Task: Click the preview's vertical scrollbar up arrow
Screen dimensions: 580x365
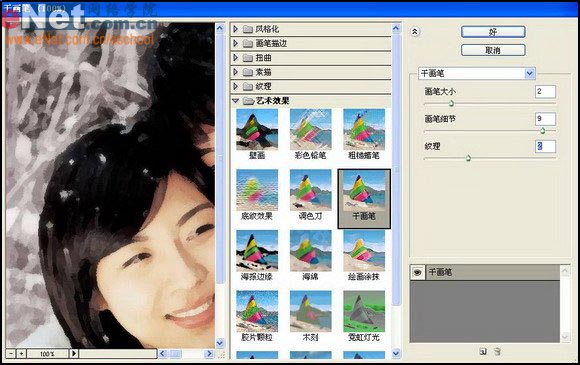Action: (220, 28)
